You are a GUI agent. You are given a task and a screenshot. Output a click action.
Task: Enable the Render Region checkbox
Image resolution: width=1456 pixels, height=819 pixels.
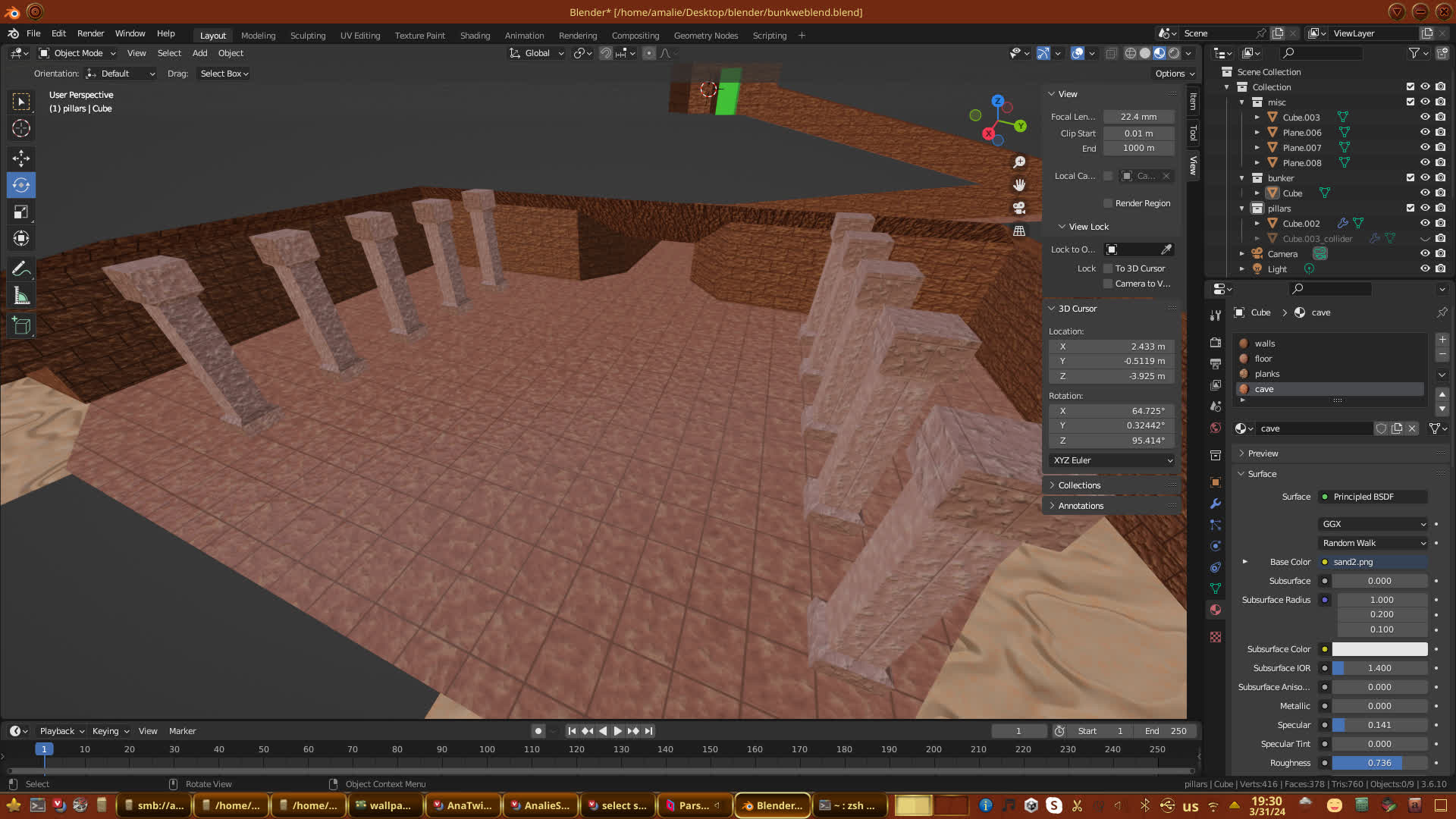pos(1108,203)
